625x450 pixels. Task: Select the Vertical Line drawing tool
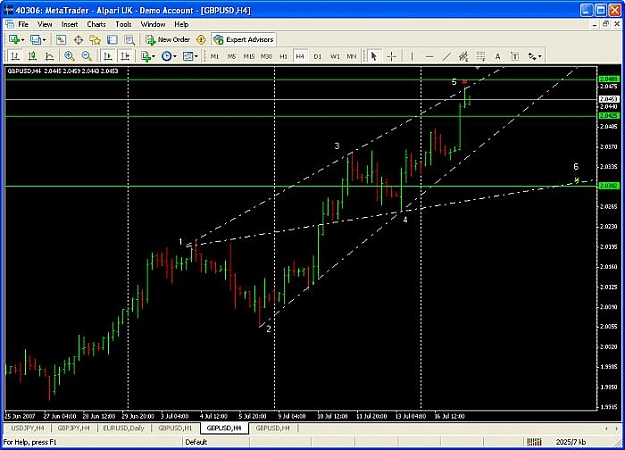coord(412,56)
